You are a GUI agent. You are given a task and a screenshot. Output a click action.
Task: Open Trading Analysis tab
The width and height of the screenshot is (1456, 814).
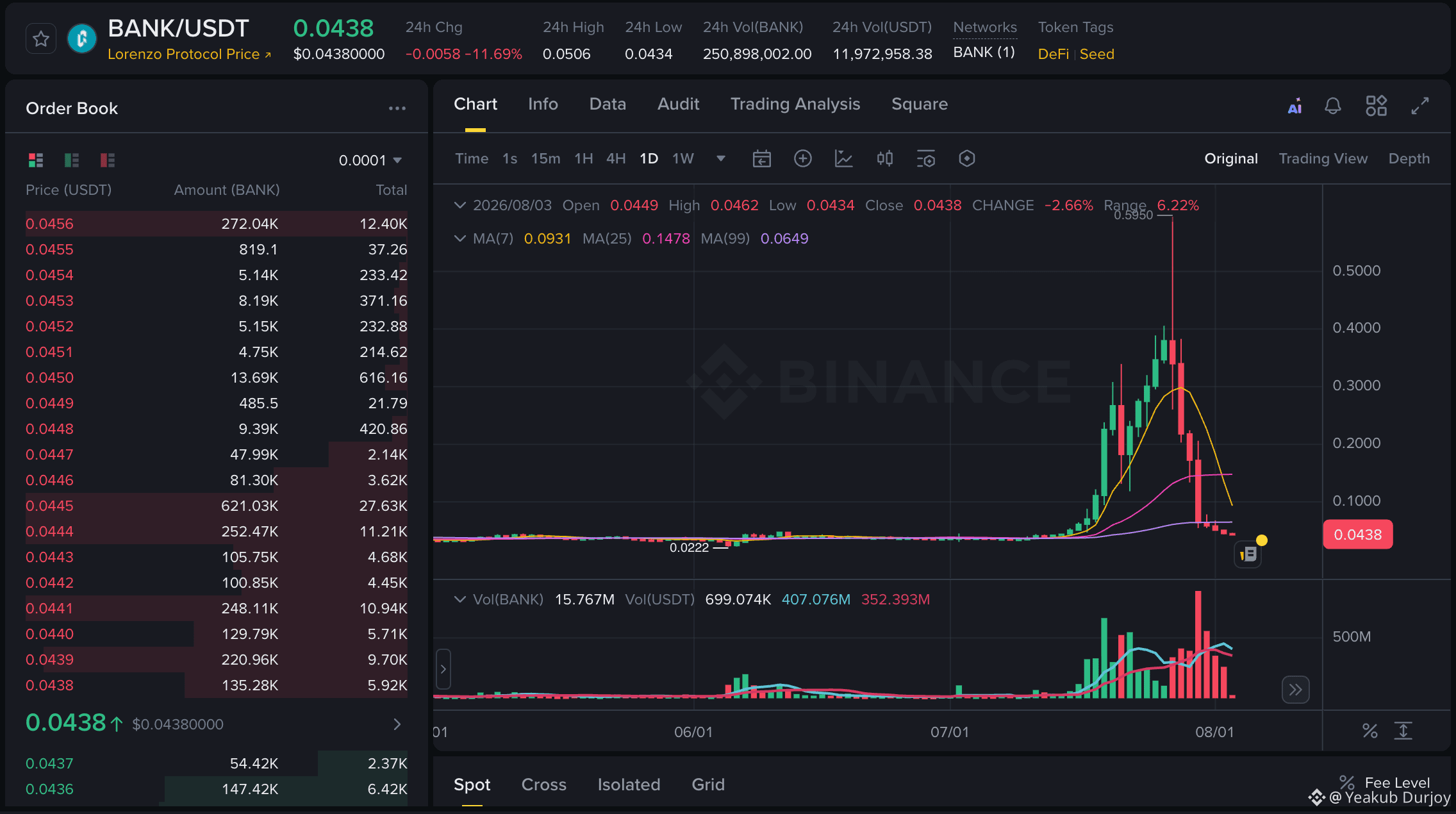click(795, 104)
